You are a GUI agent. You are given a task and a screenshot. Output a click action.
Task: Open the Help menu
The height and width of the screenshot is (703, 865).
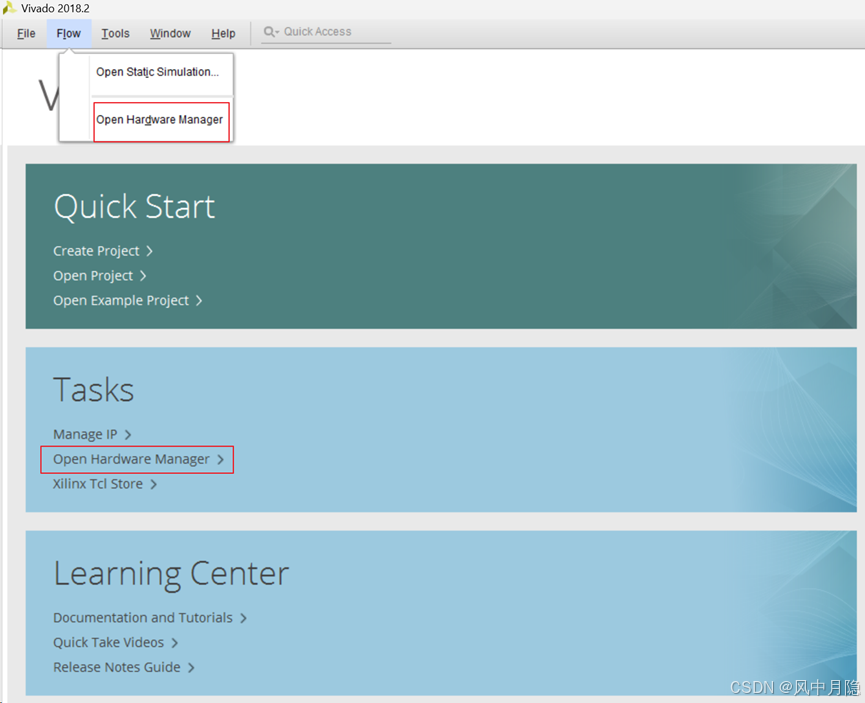(223, 34)
